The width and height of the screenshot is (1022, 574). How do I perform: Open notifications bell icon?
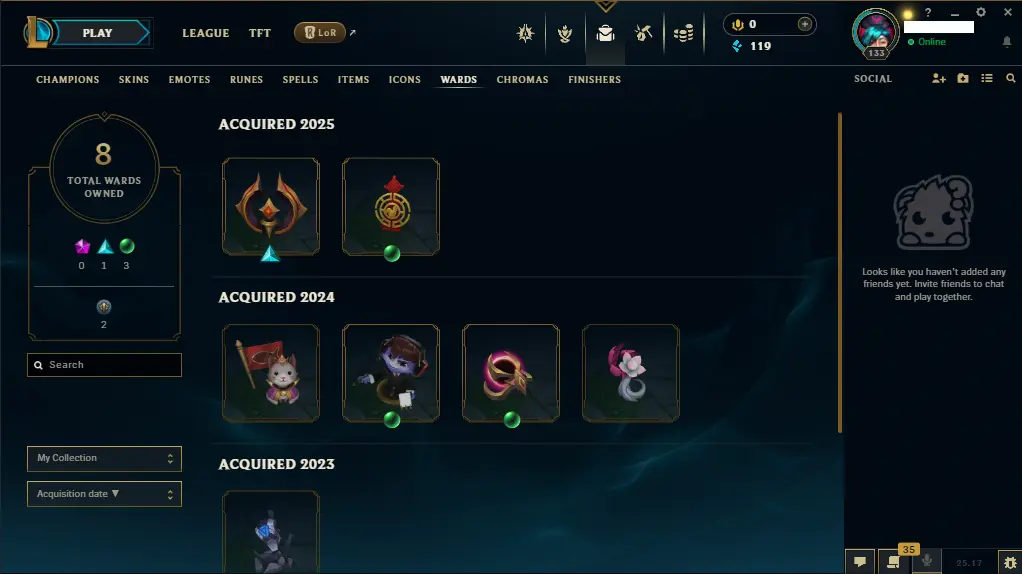coord(1006,42)
